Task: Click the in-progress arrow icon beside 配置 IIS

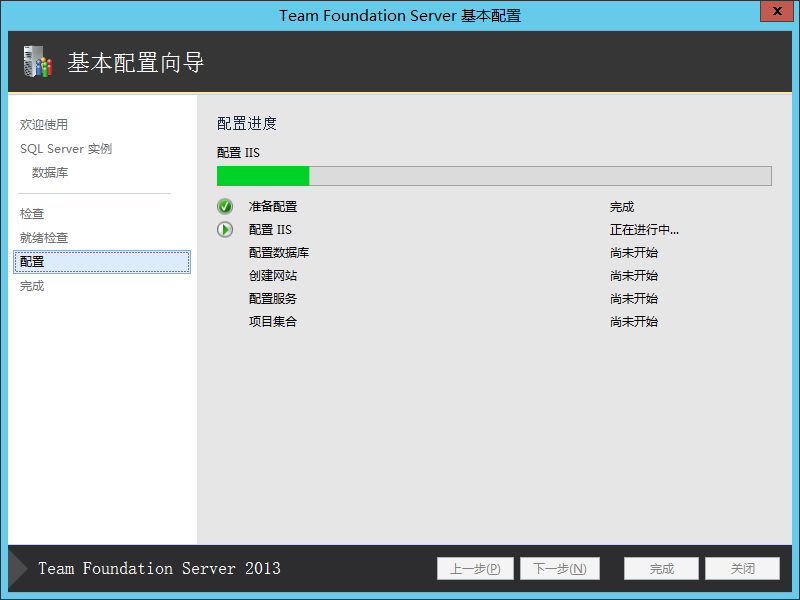Action: pos(225,230)
